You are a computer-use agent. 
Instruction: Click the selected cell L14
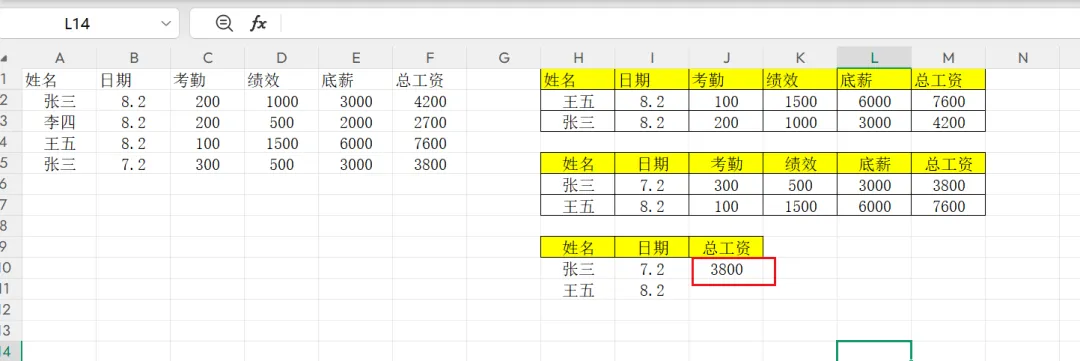tap(875, 351)
